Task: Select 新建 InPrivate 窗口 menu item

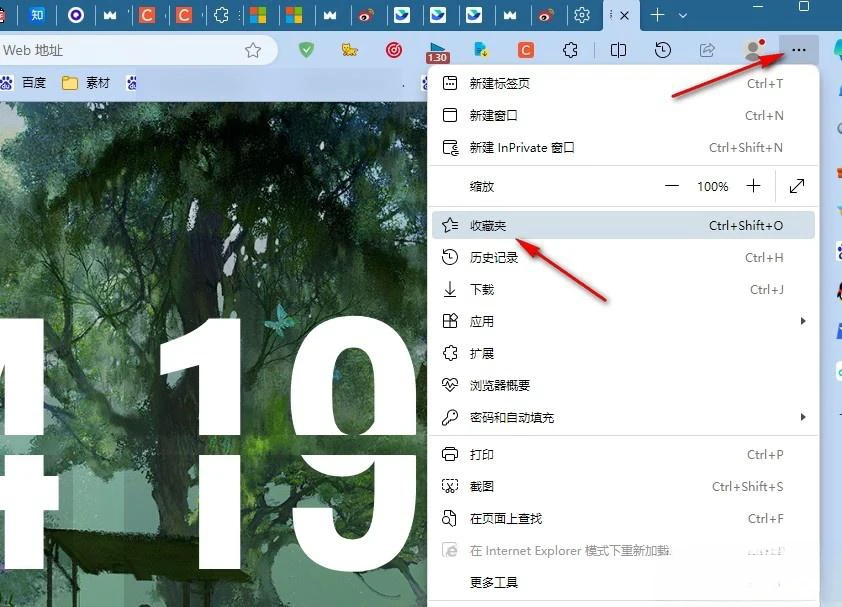Action: click(623, 148)
